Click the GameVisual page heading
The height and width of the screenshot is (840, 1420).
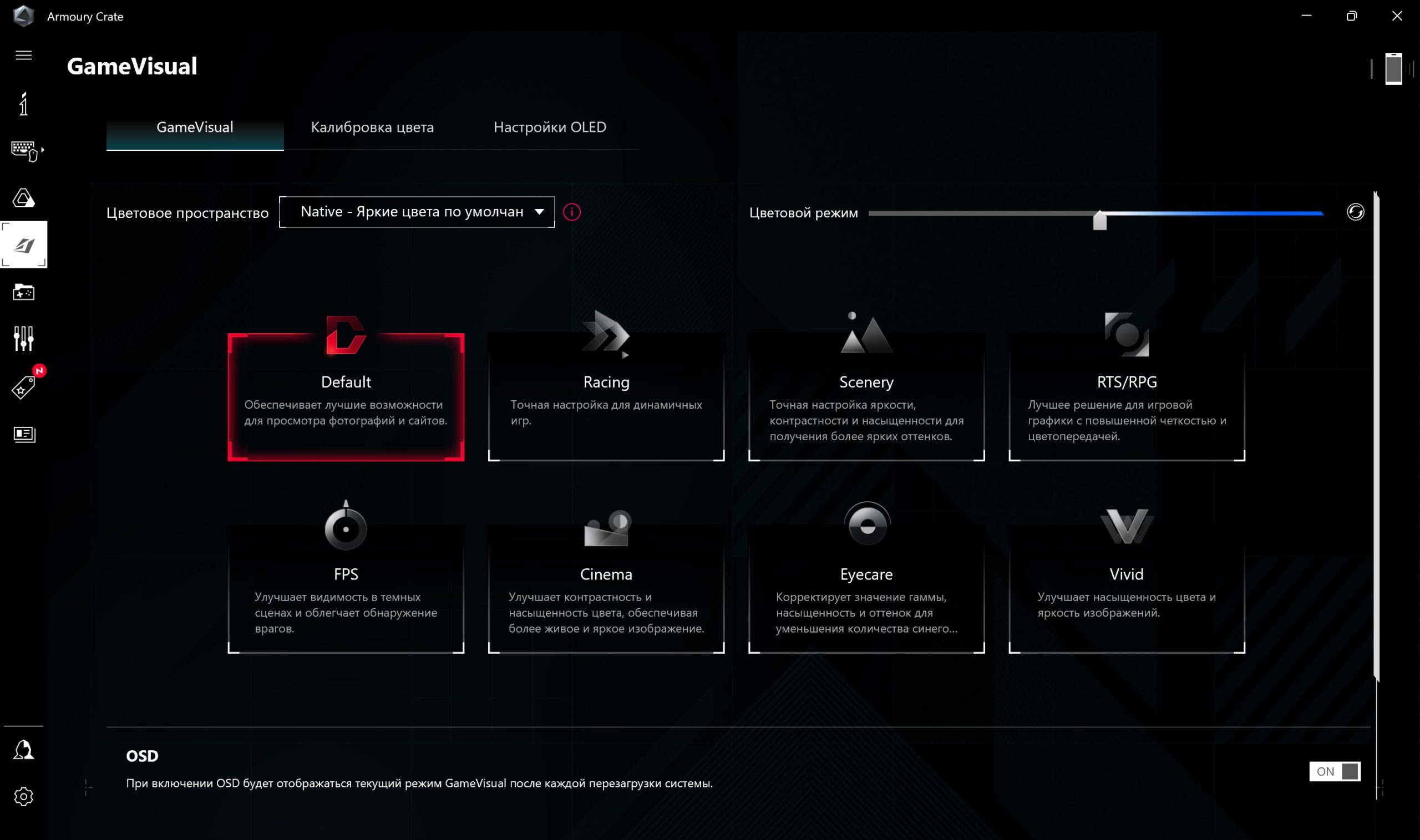coord(132,66)
